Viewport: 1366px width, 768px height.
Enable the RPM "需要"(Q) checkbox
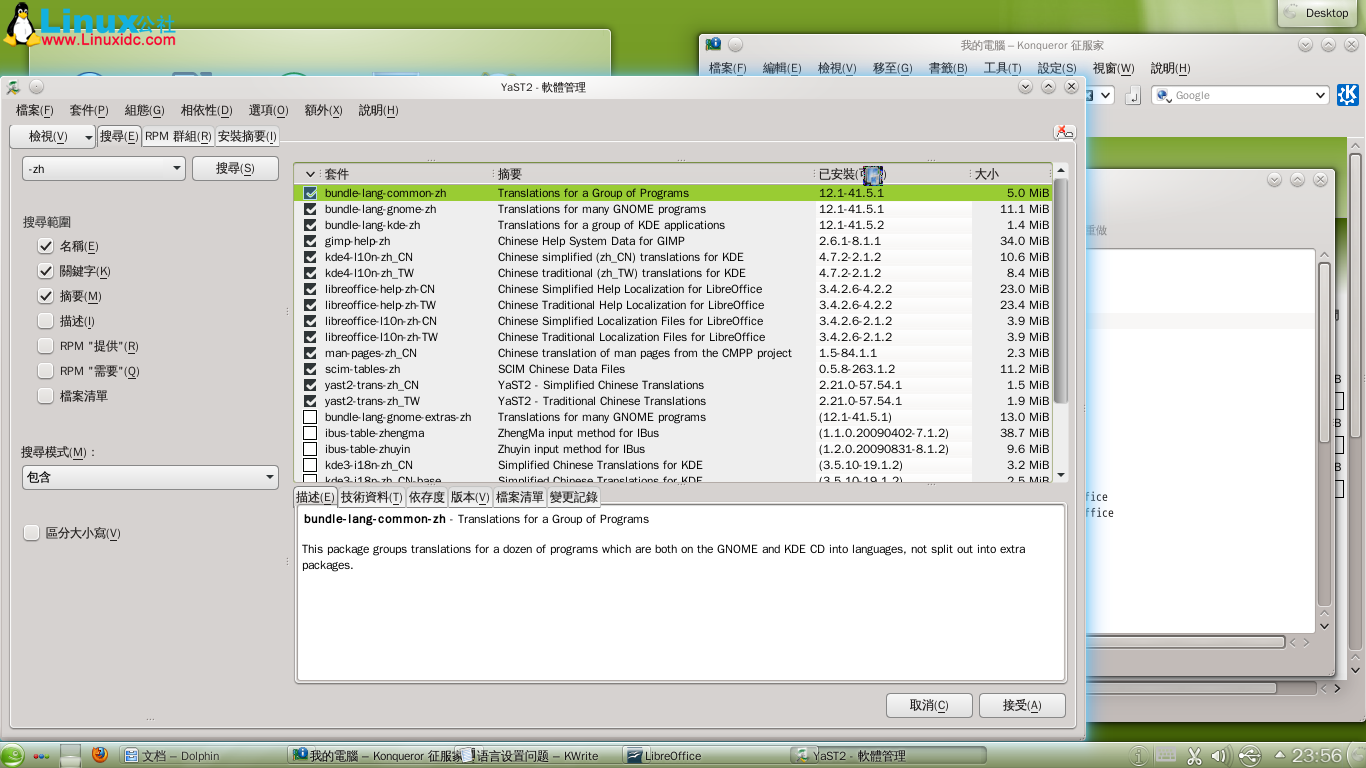45,371
